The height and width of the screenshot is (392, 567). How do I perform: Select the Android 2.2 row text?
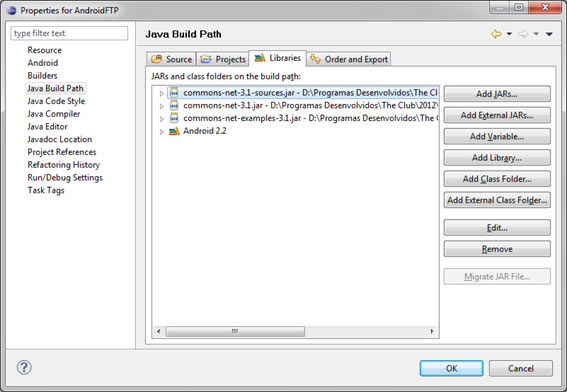(205, 131)
